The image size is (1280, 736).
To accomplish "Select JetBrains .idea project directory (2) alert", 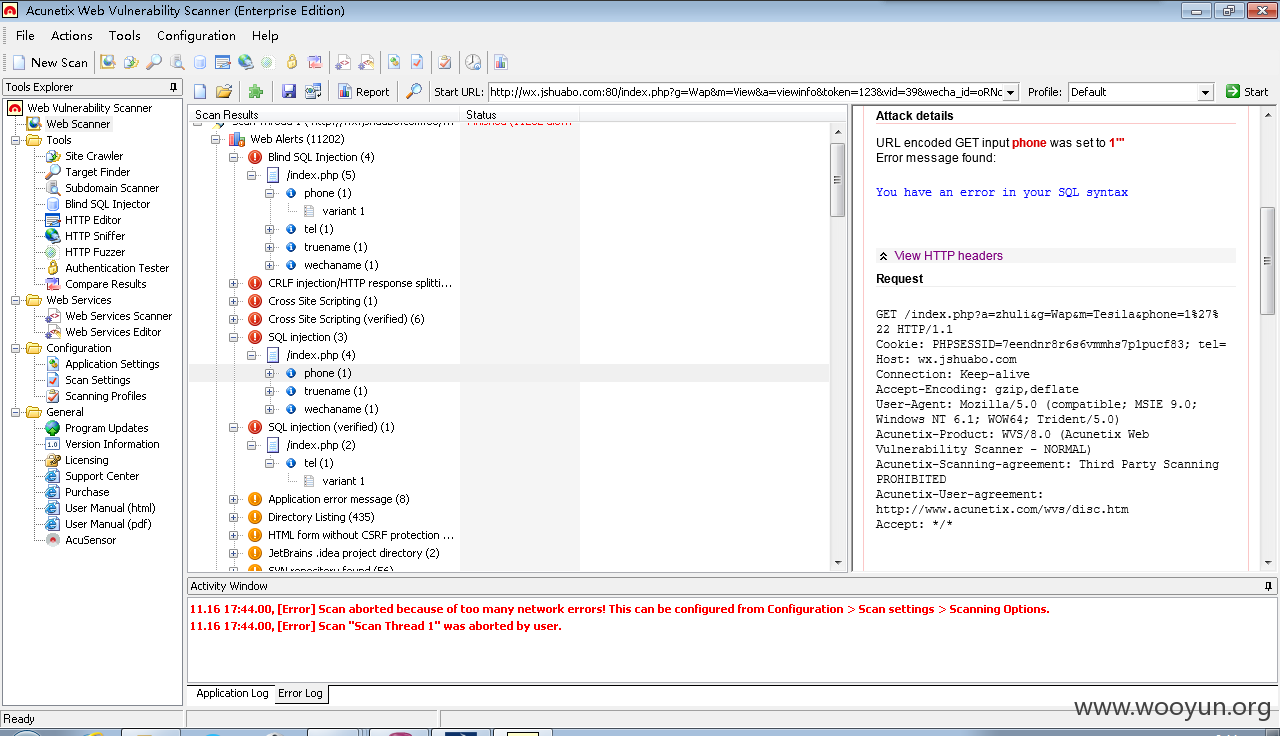I will point(353,553).
